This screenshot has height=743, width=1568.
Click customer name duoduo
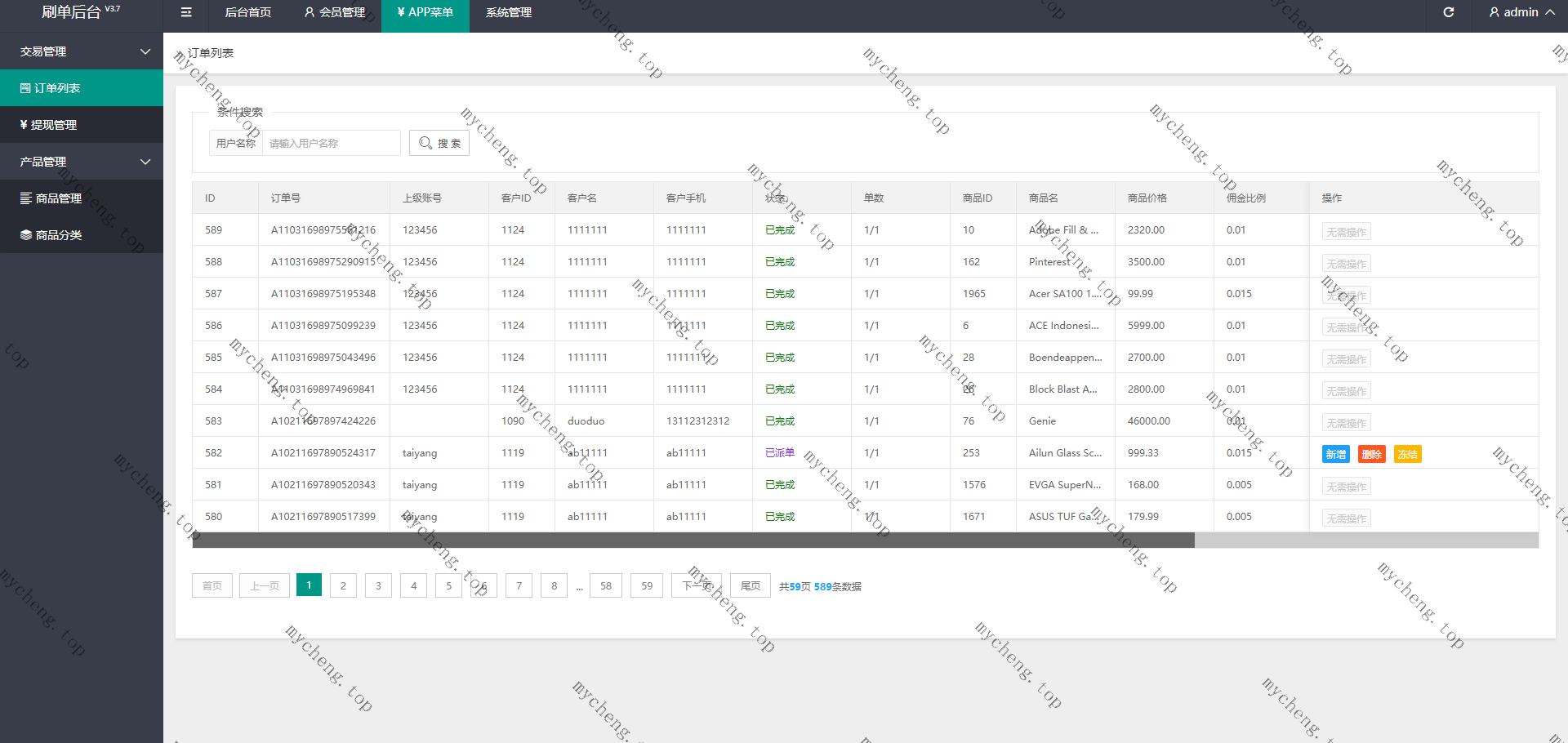click(x=586, y=421)
